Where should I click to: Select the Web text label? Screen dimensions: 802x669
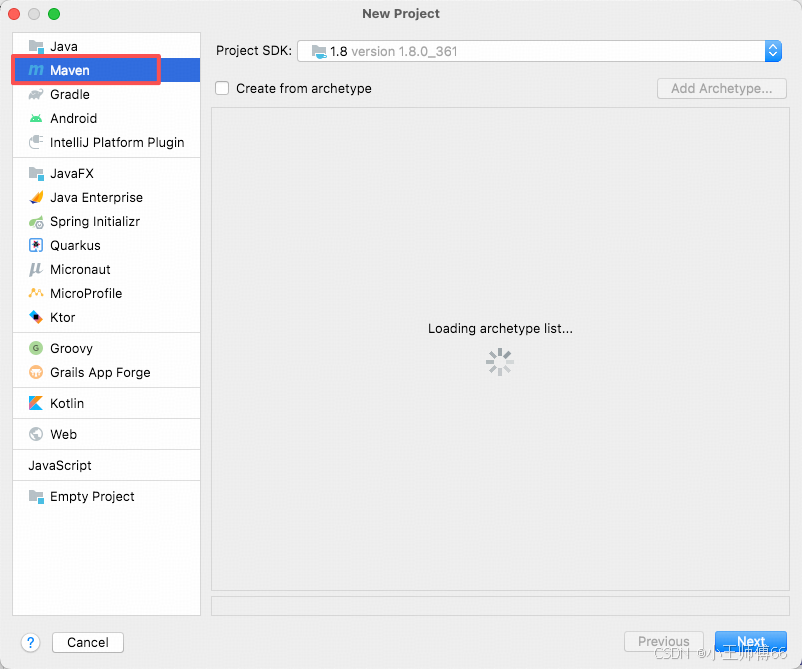(x=63, y=434)
